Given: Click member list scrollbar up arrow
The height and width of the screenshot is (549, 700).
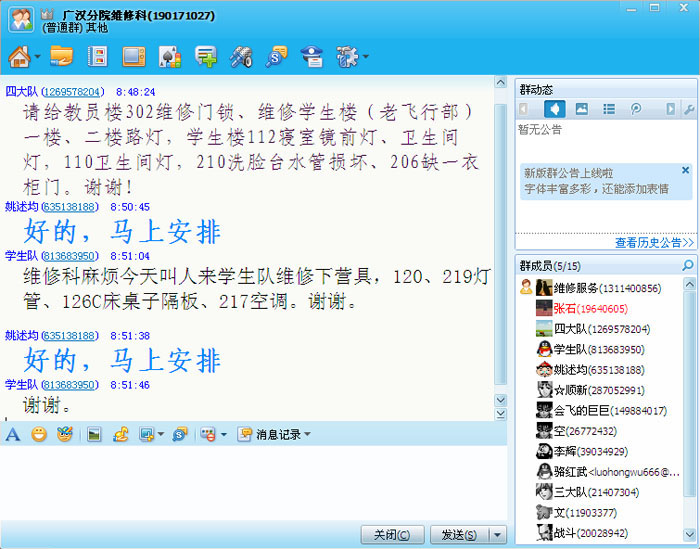Looking at the screenshot, I should coord(689,284).
